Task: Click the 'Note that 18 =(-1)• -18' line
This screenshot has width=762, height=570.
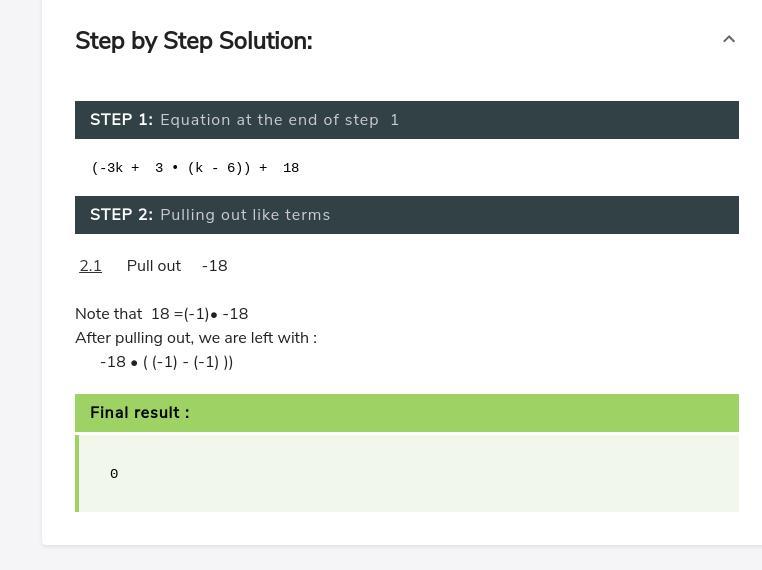Action: pyautogui.click(x=161, y=314)
